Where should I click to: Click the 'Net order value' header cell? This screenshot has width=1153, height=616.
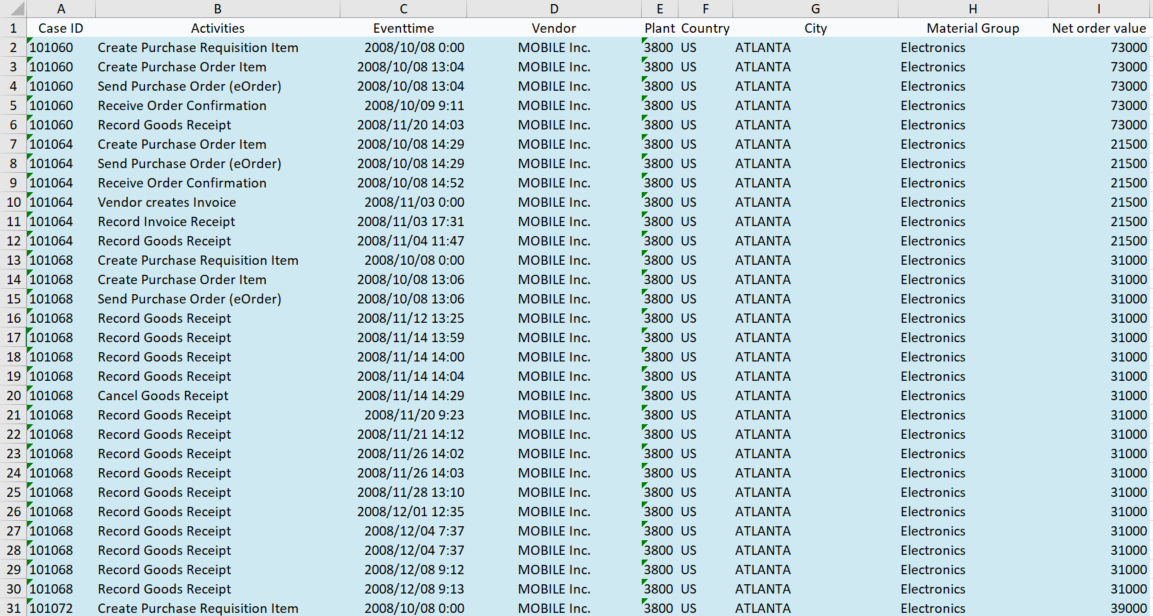(1100, 28)
